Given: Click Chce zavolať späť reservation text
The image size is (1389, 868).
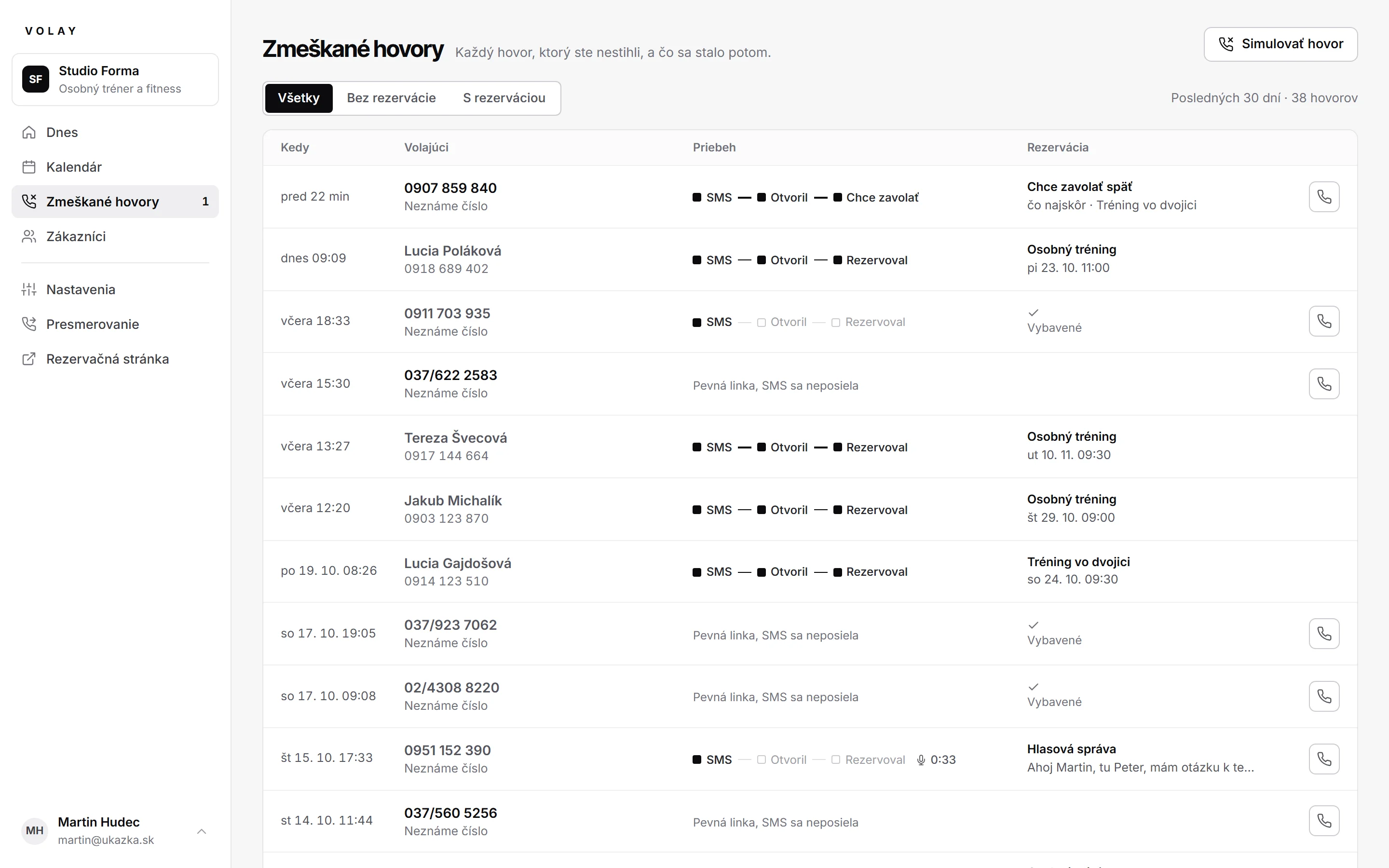Looking at the screenshot, I should (1079, 187).
